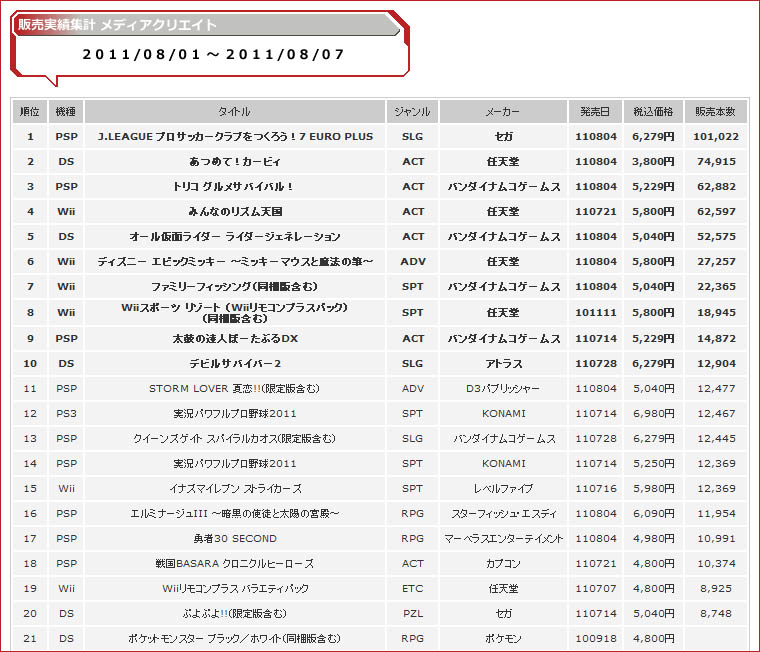
Task: Click the title デビルサバイバー2
Action: (235, 364)
